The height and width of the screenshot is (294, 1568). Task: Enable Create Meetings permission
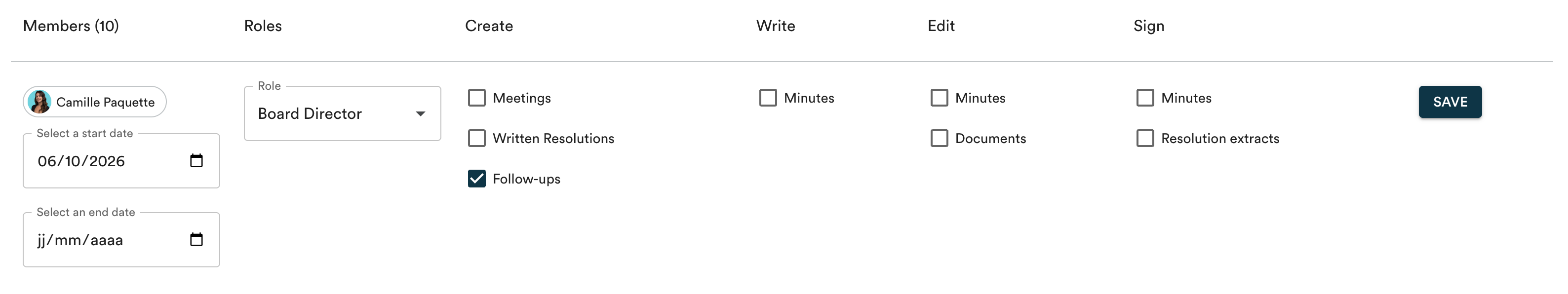pos(476,98)
